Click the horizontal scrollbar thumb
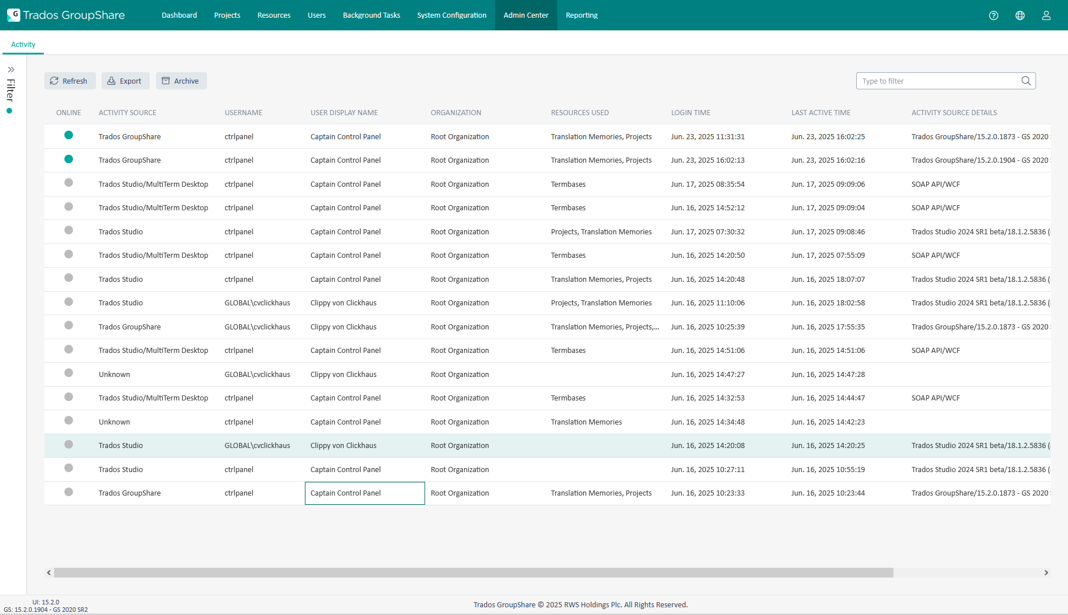Image resolution: width=1068 pixels, height=615 pixels. tap(473, 573)
